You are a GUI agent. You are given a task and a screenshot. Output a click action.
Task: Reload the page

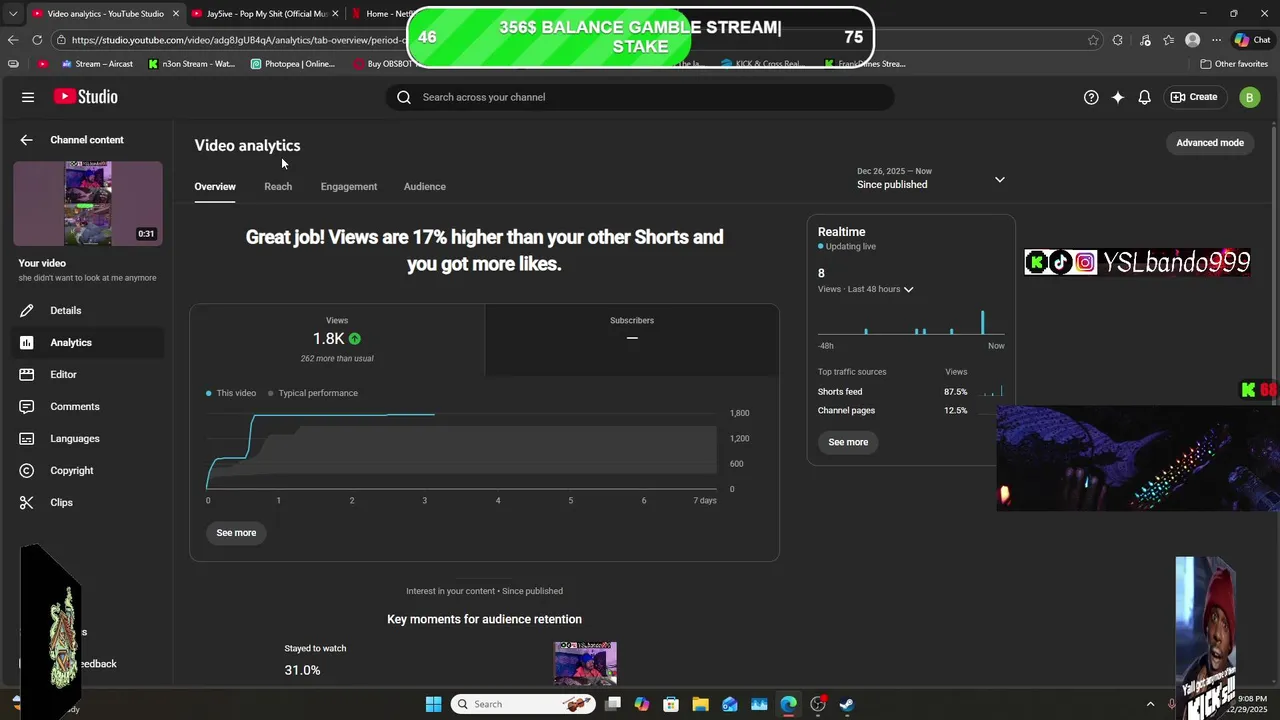(x=37, y=40)
